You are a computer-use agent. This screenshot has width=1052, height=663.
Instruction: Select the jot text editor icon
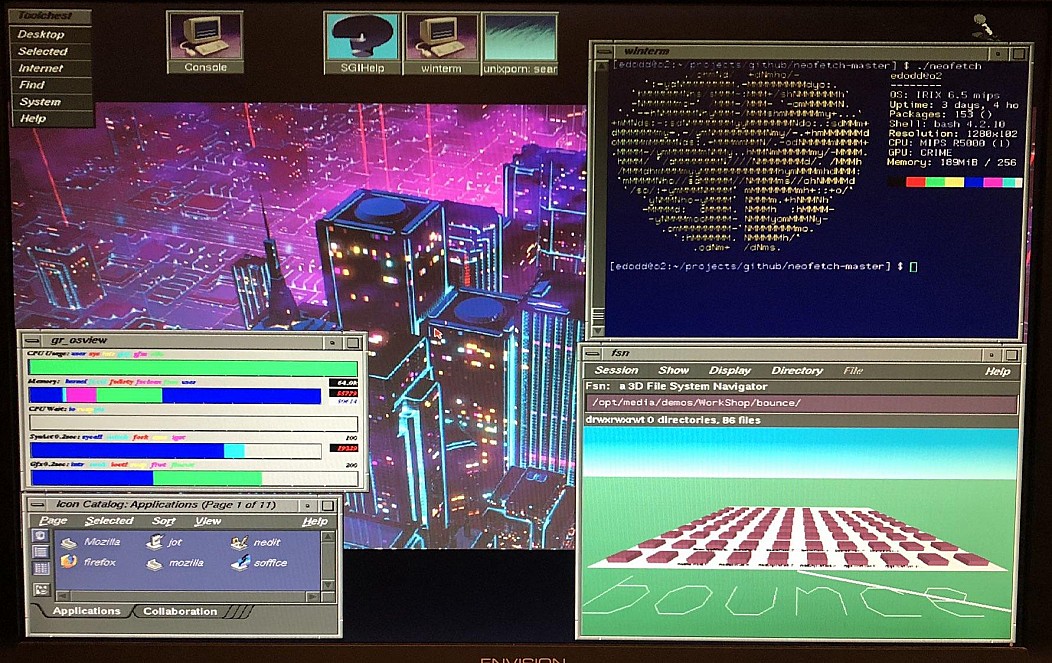[163, 542]
